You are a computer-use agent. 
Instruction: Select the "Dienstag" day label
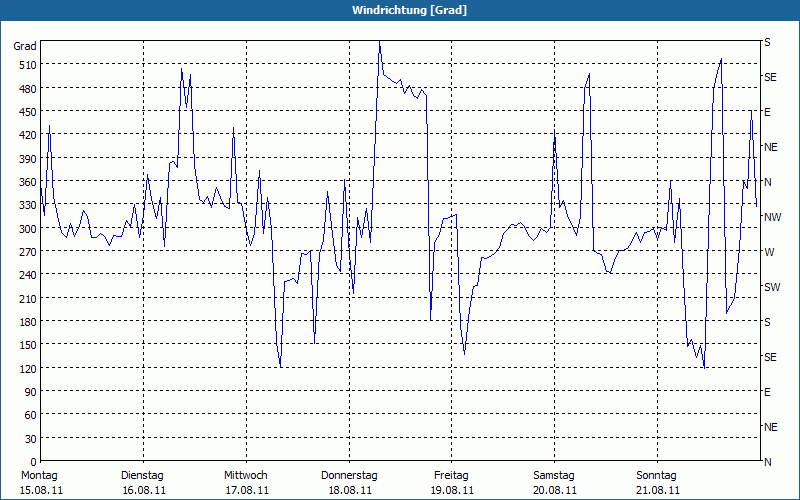pyautogui.click(x=142, y=476)
